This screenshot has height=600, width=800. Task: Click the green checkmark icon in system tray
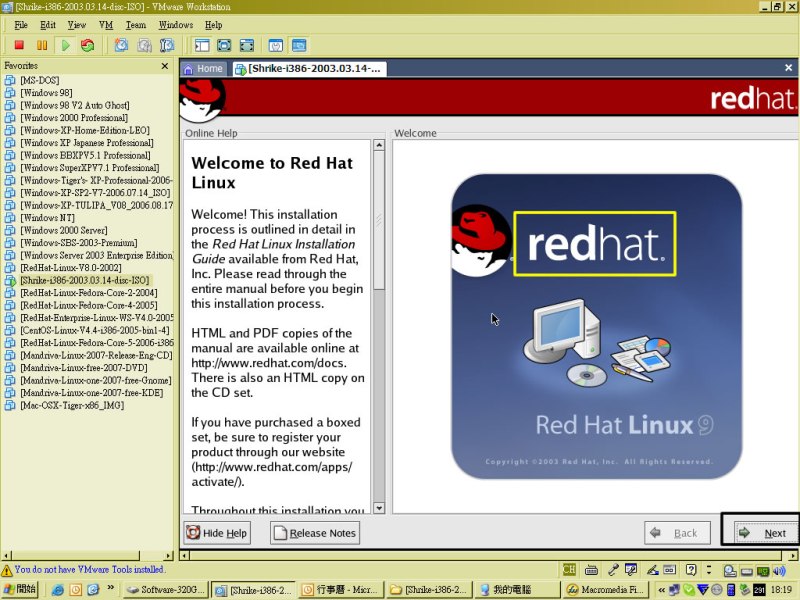click(689, 590)
